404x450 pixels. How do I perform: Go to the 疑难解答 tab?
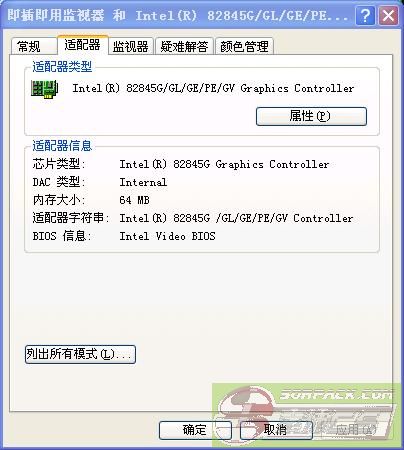tap(184, 46)
